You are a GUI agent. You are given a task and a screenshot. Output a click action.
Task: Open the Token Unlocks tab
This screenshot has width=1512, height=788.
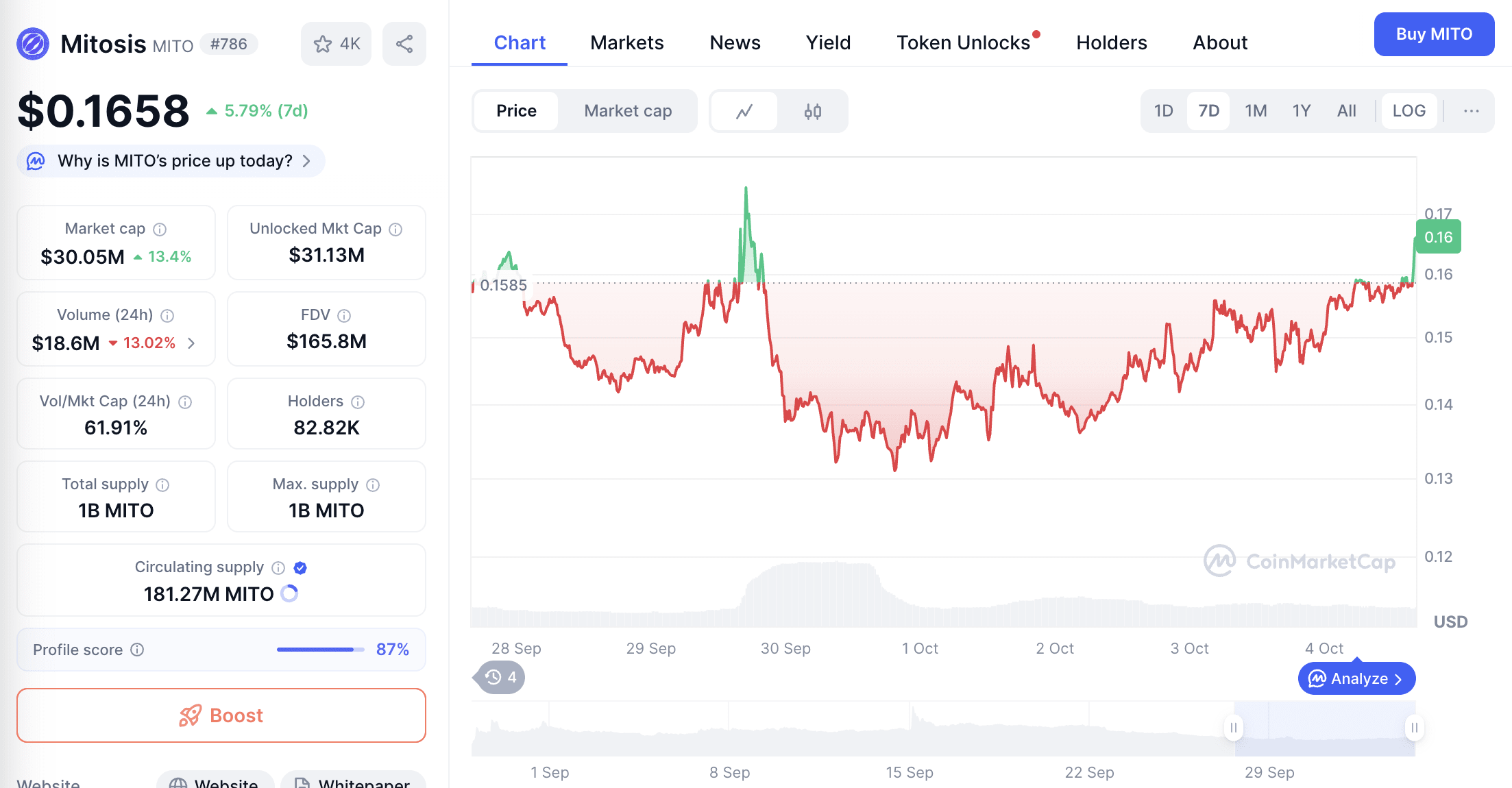963,42
